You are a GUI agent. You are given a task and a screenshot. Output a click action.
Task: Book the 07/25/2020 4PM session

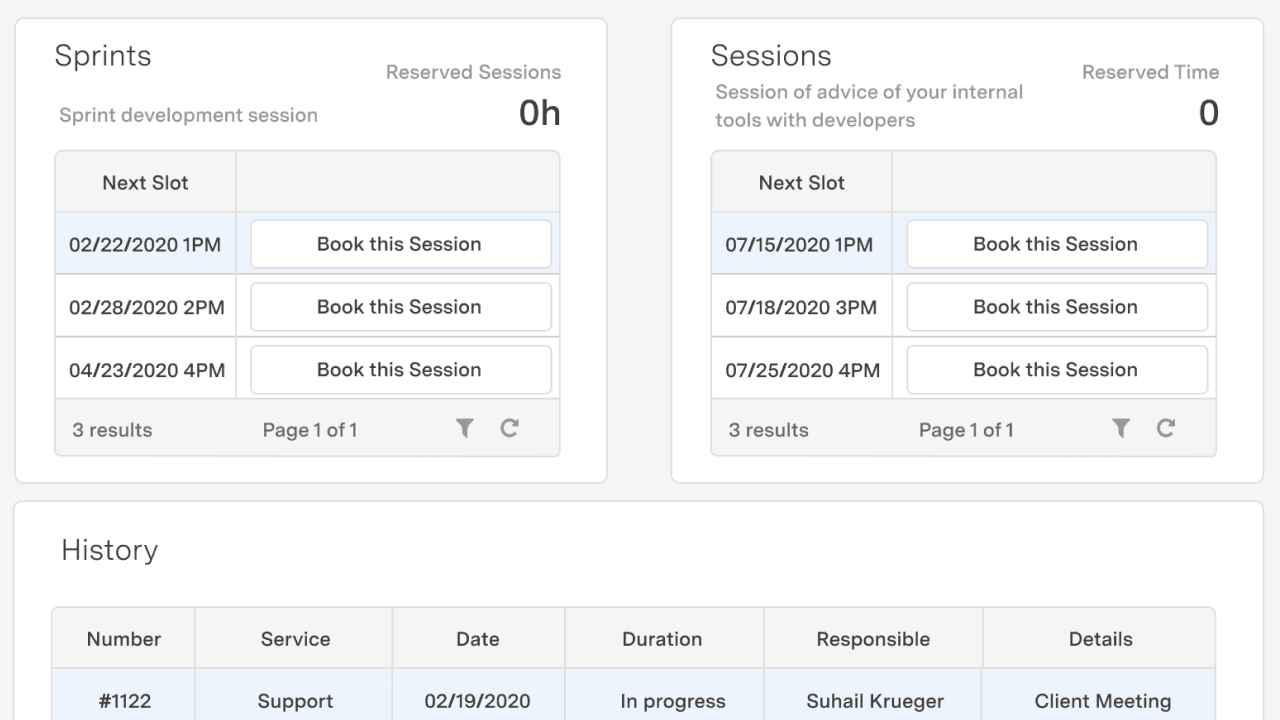point(1057,370)
